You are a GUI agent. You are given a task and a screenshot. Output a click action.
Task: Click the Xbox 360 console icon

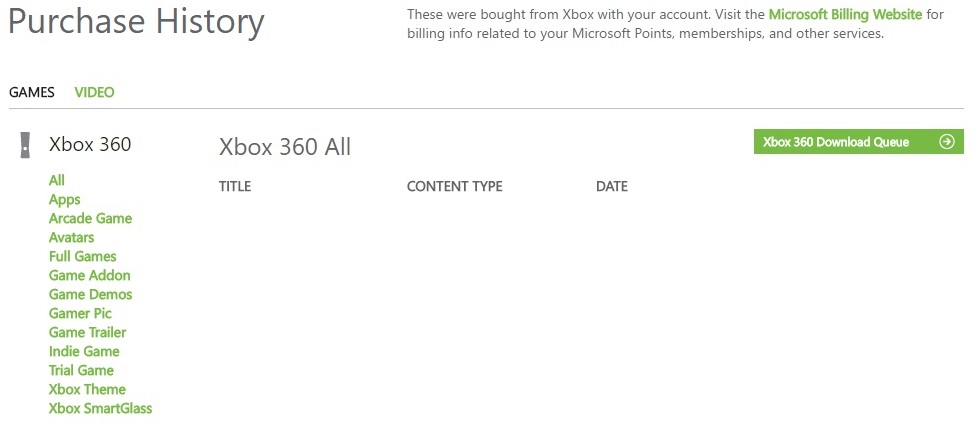pos(24,146)
